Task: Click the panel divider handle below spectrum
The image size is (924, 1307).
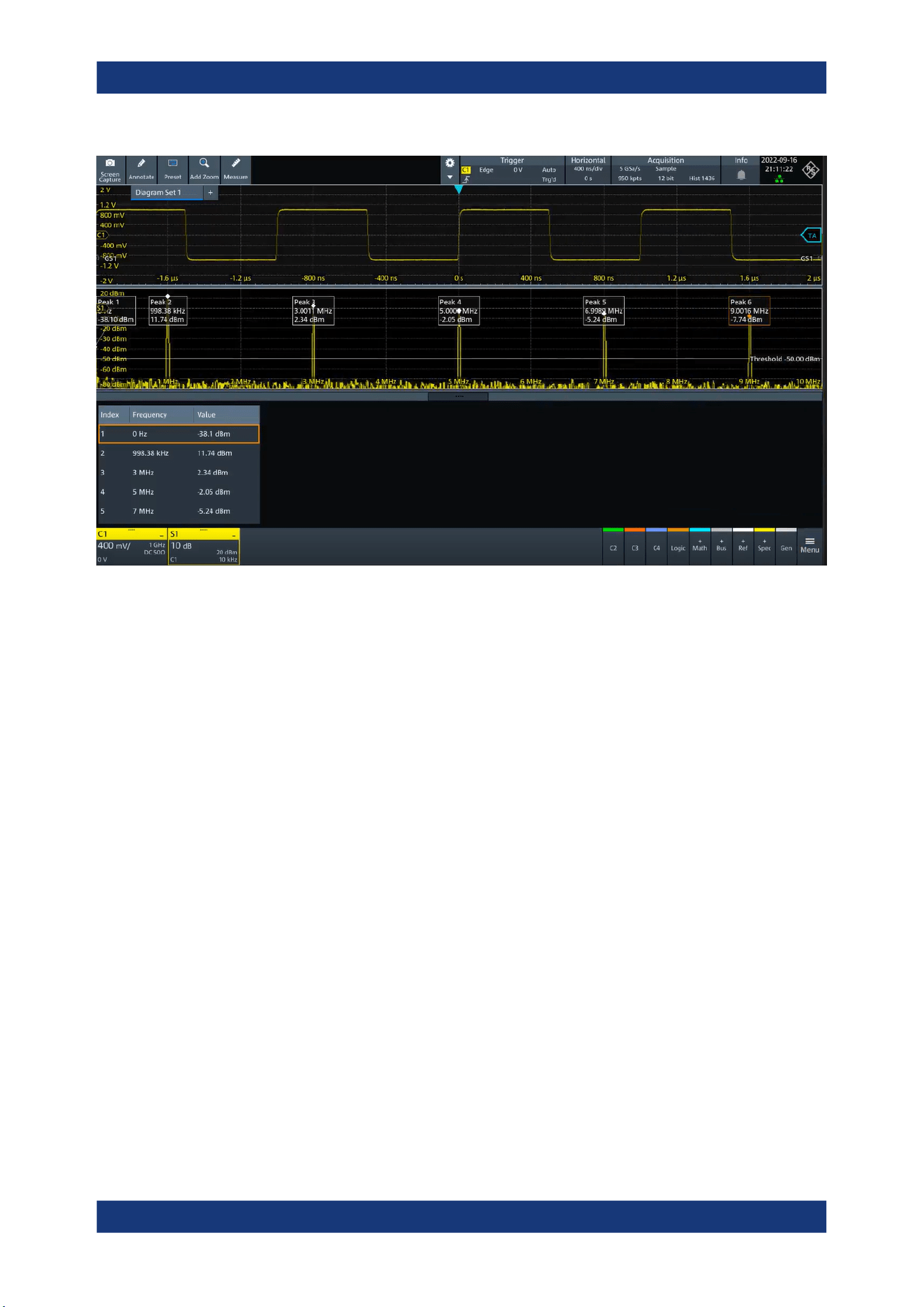Action: click(x=459, y=397)
